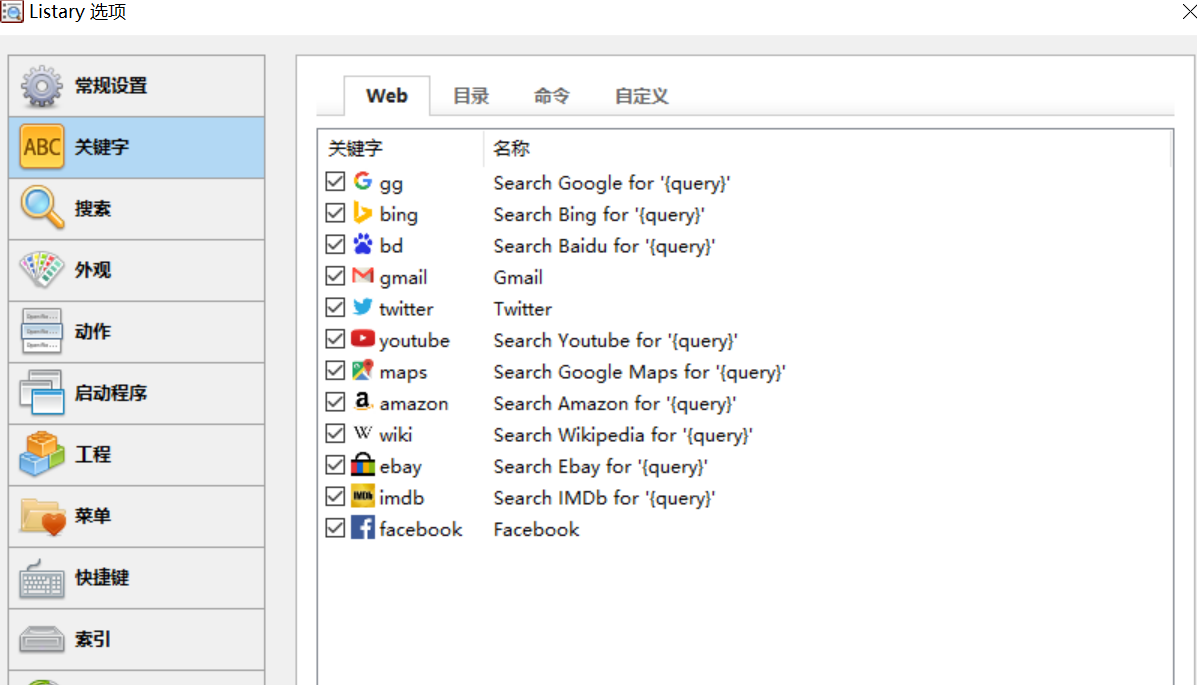Screen dimensions: 1197x685
Task: Click the Bing icon in bing row
Action: [363, 213]
